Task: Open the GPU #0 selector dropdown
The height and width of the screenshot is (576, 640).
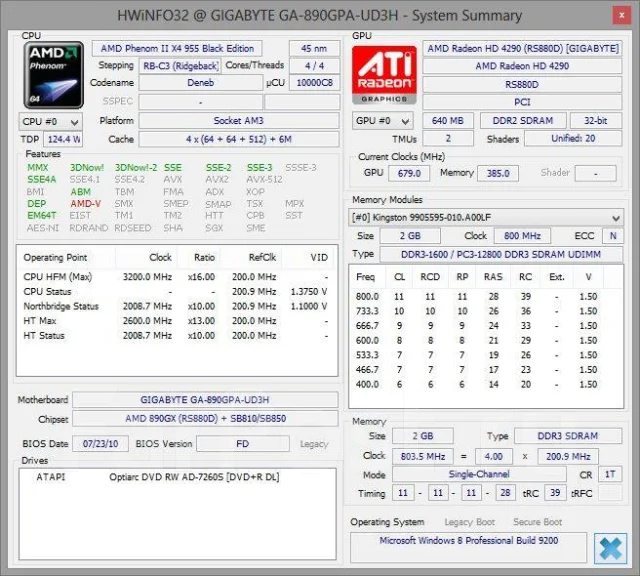Action: pyautogui.click(x=382, y=121)
